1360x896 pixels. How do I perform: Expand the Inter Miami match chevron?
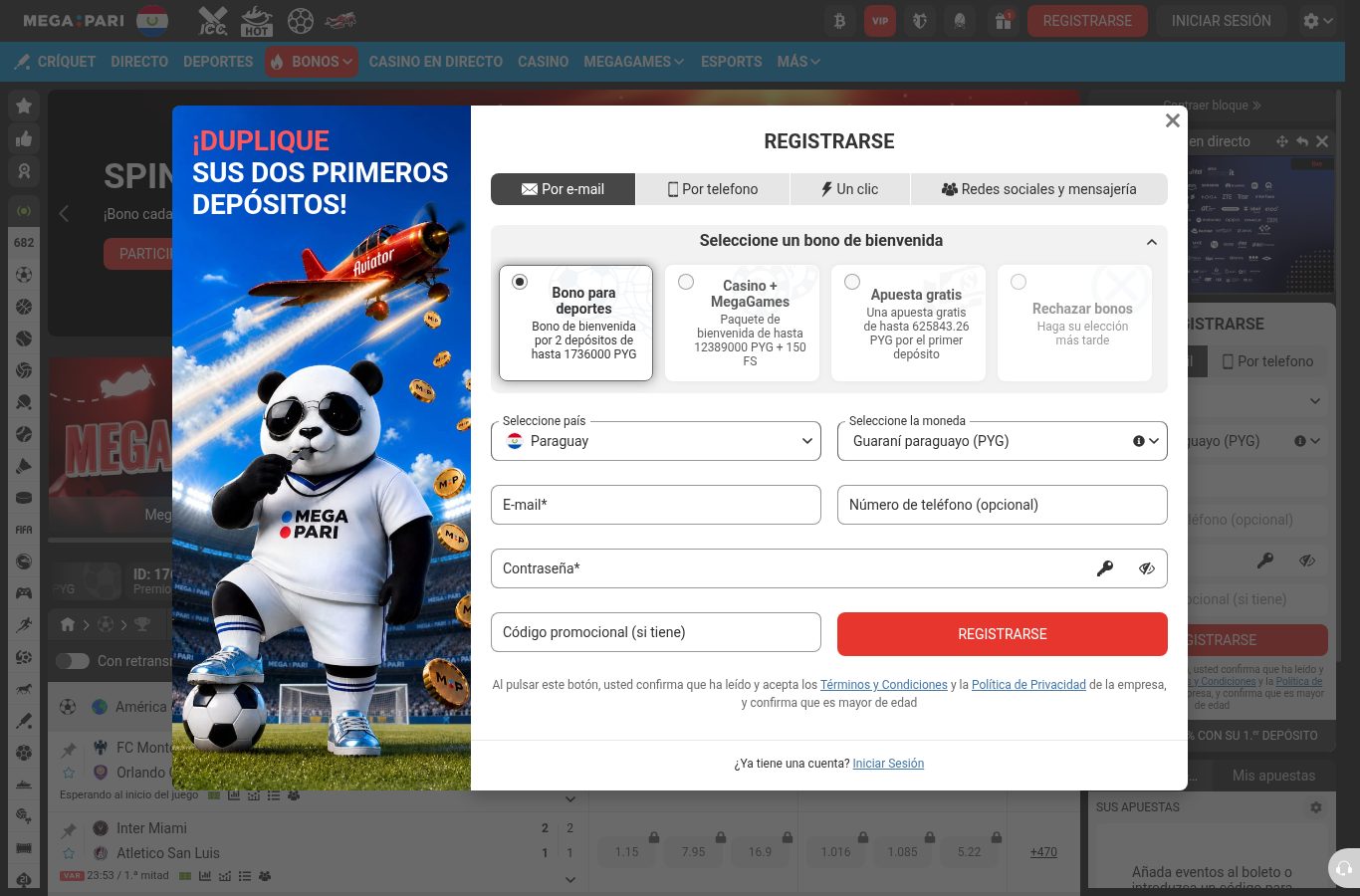570,879
